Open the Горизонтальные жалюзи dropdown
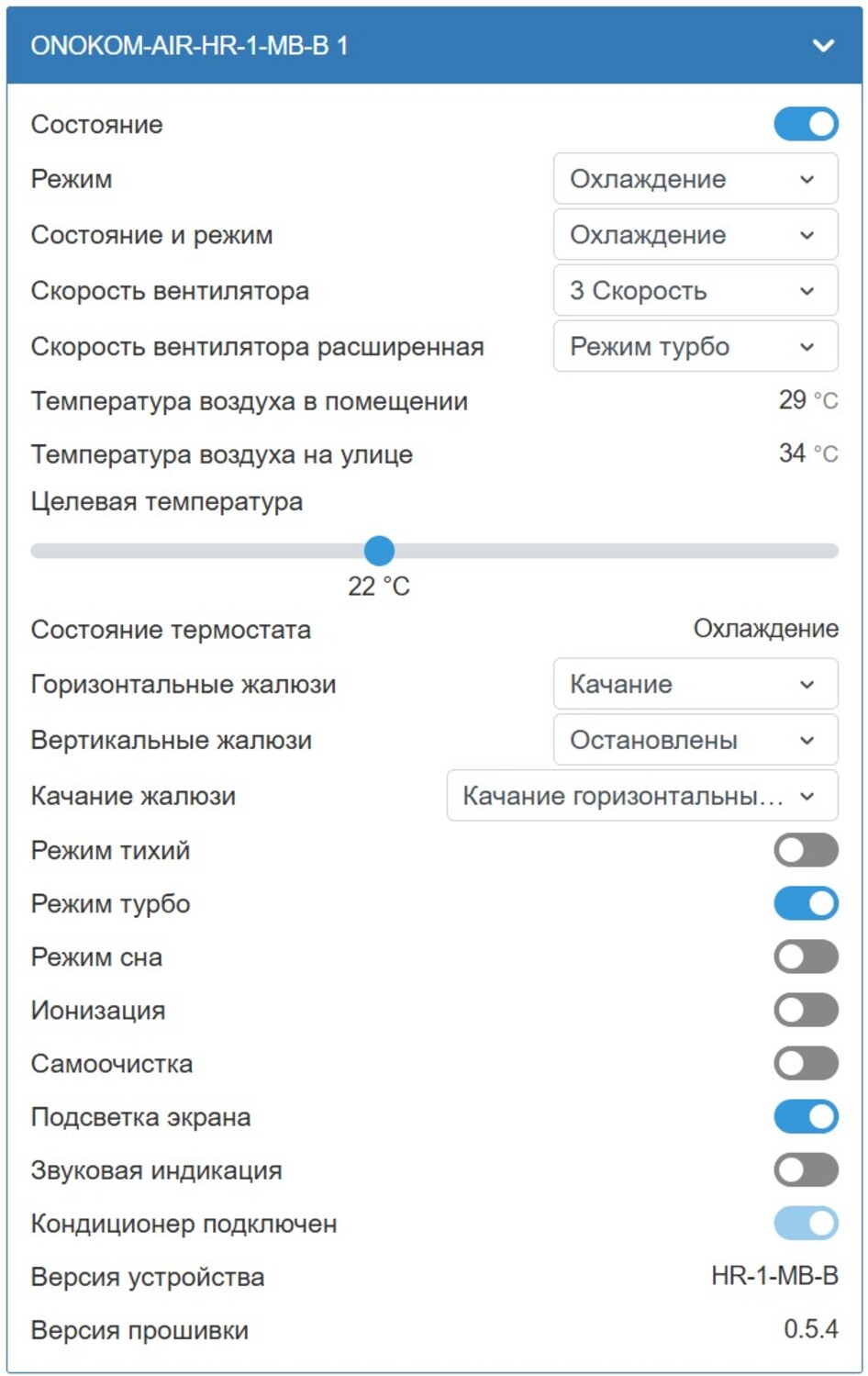The width and height of the screenshot is (868, 1376). coord(696,683)
